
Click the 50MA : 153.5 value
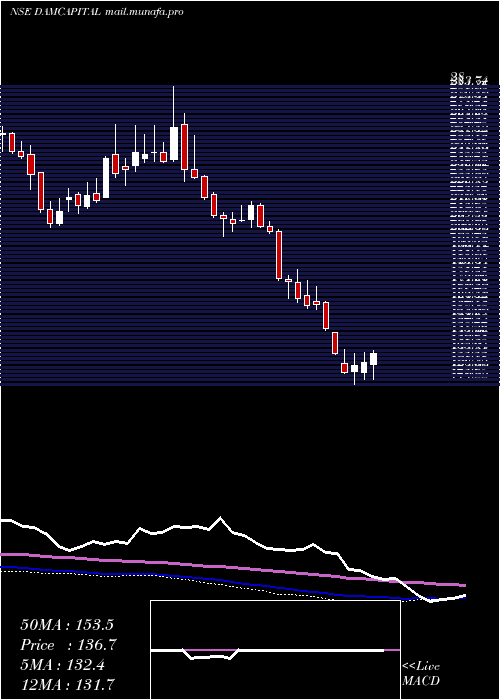click(67, 625)
